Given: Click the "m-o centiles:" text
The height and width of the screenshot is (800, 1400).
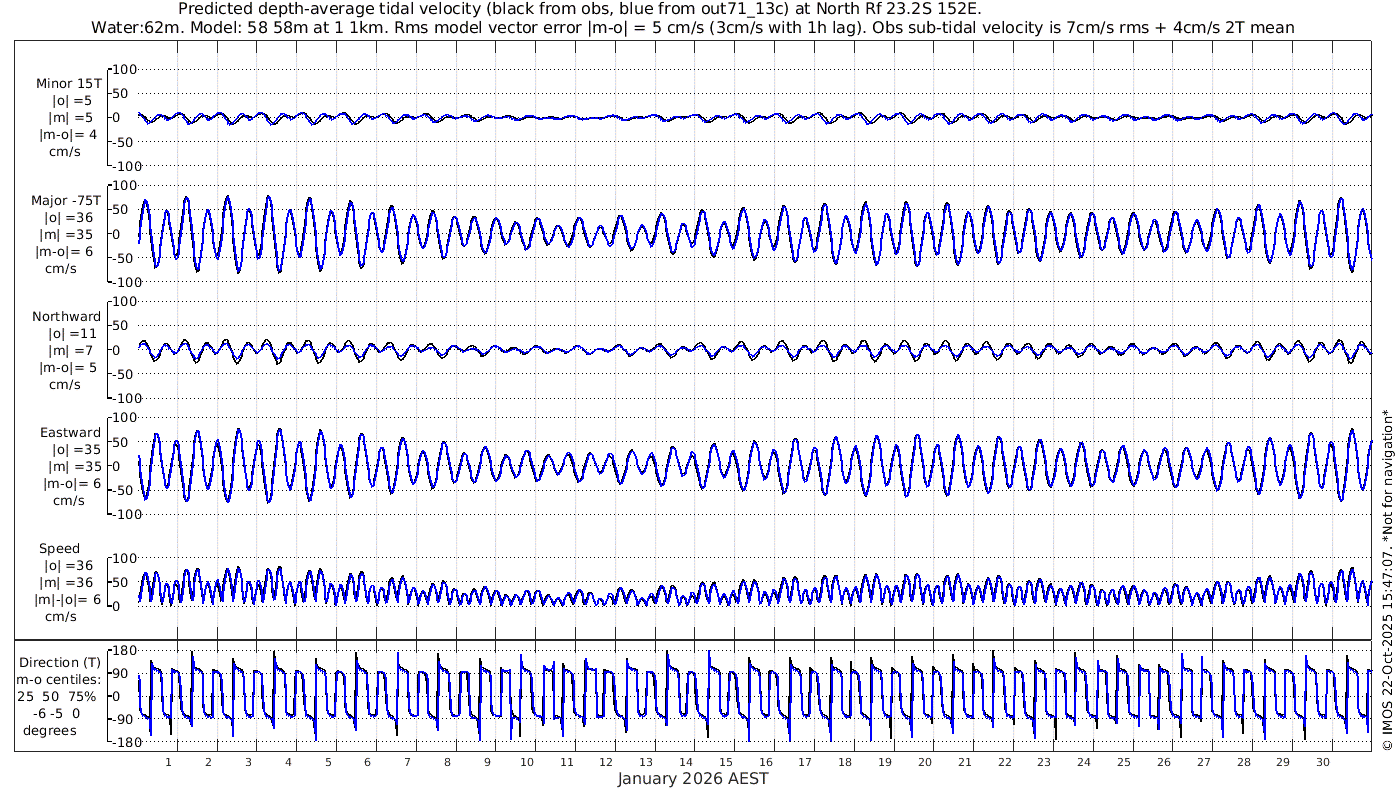Looking at the screenshot, I should click(x=58, y=680).
